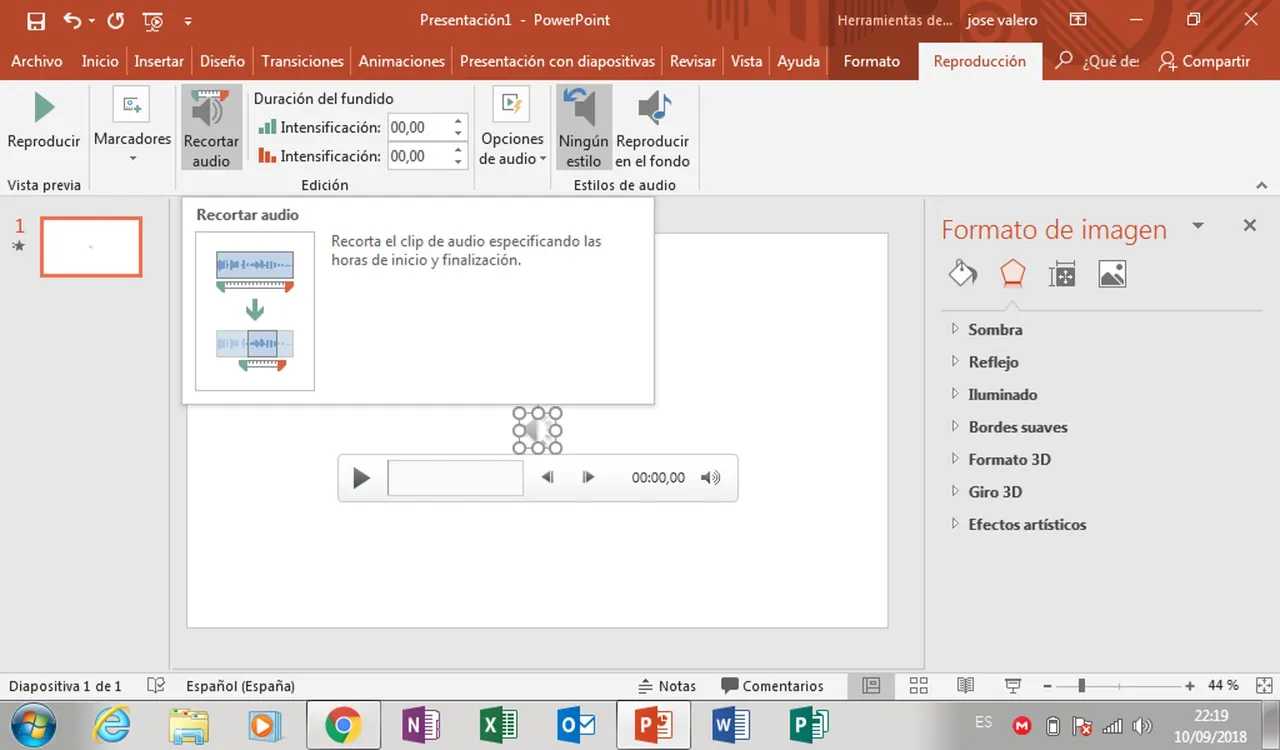Play the audio clip on the slide
The height and width of the screenshot is (750, 1280).
coord(361,478)
